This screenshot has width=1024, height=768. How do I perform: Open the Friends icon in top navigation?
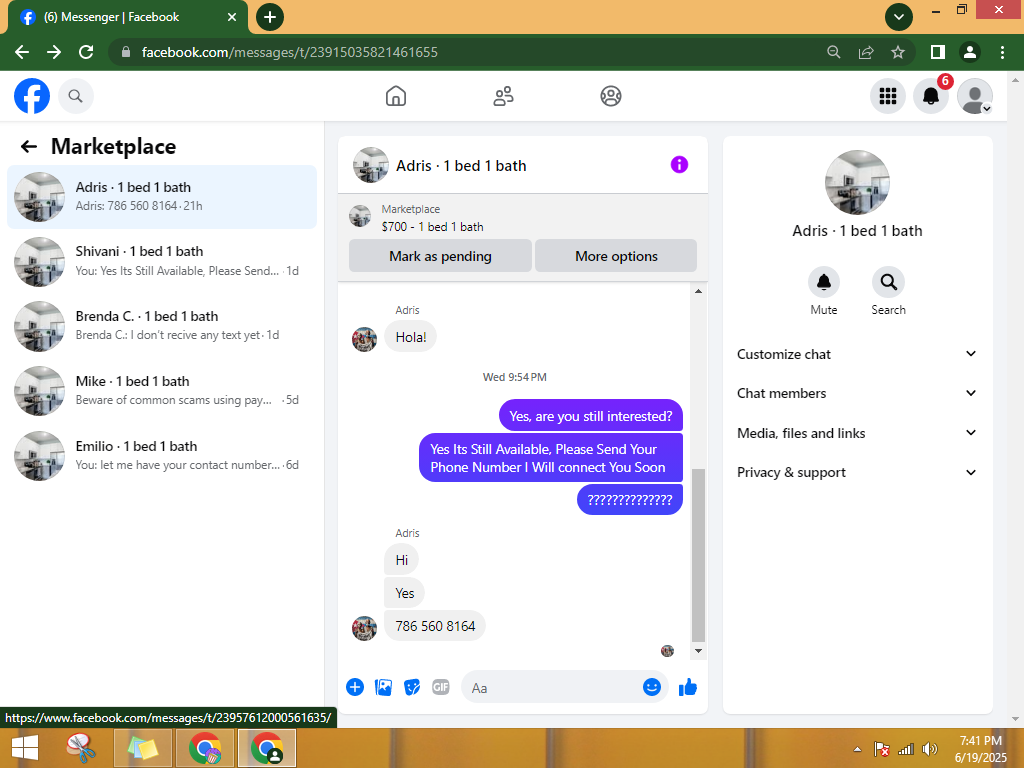503,96
